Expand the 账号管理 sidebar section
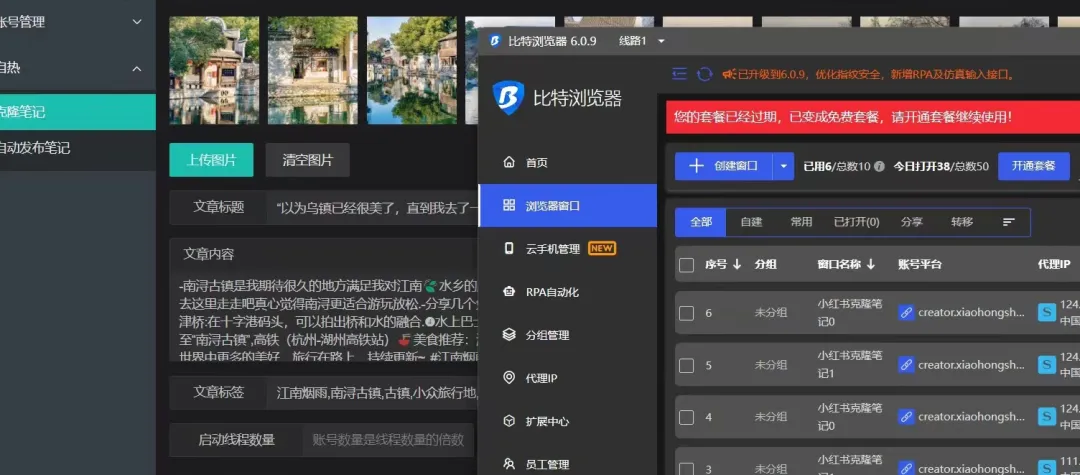Image resolution: width=1080 pixels, height=475 pixels. (x=78, y=22)
